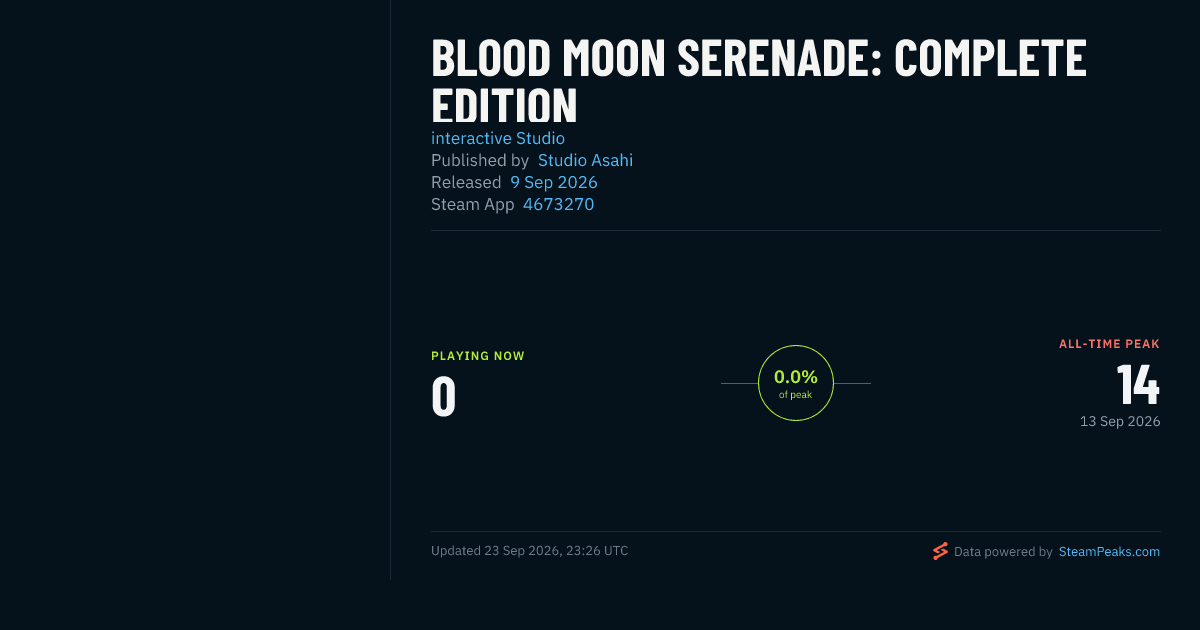The width and height of the screenshot is (1200, 630).
Task: Click the SteamPeaks logo icon
Action: point(940,551)
